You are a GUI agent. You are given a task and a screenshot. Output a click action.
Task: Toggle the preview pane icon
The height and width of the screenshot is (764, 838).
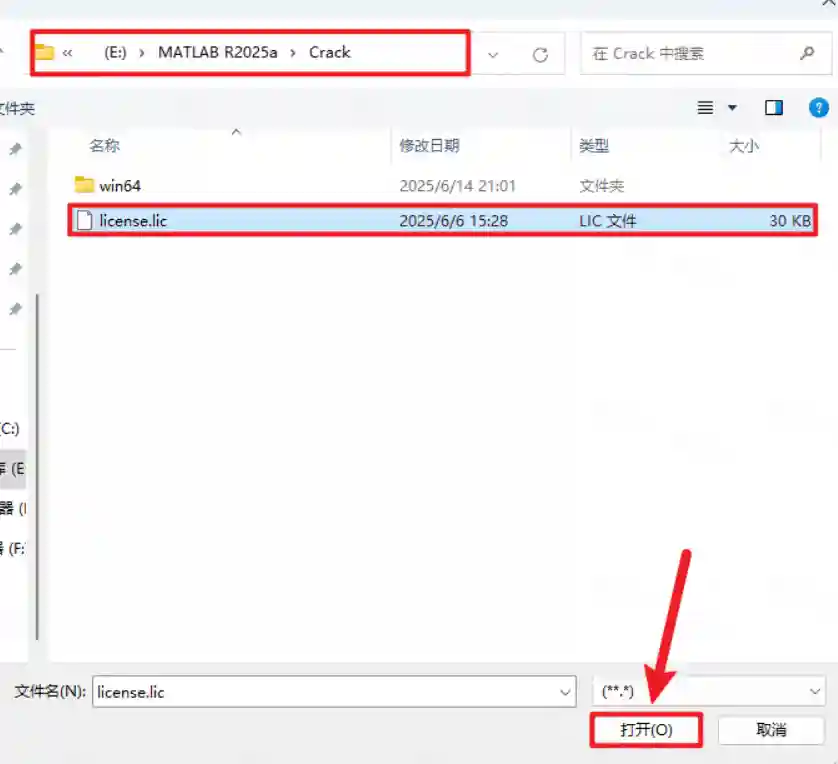coord(773,107)
